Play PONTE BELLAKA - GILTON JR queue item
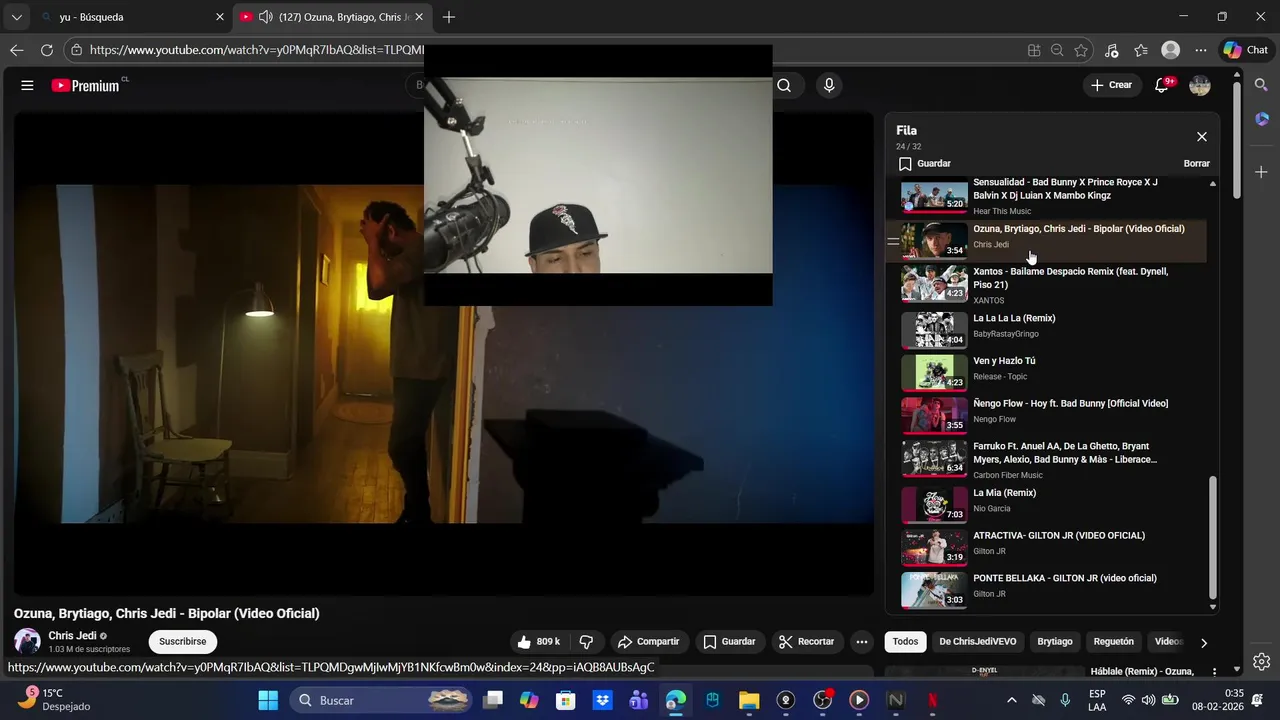Viewport: 1280px width, 720px height. coord(1045,589)
